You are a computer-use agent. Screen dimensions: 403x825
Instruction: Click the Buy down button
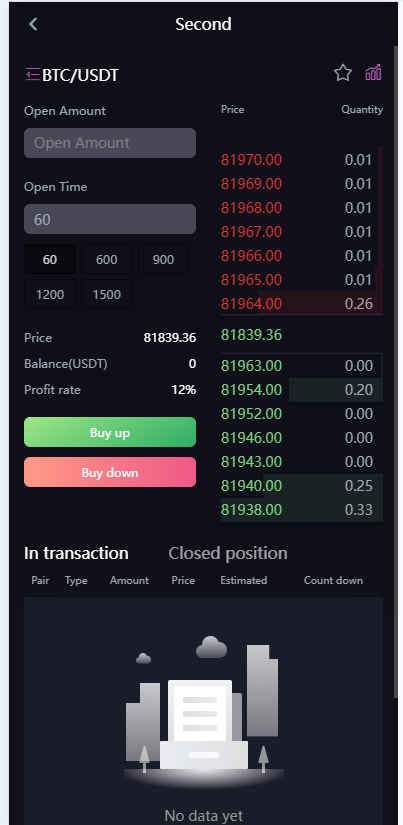(110, 472)
